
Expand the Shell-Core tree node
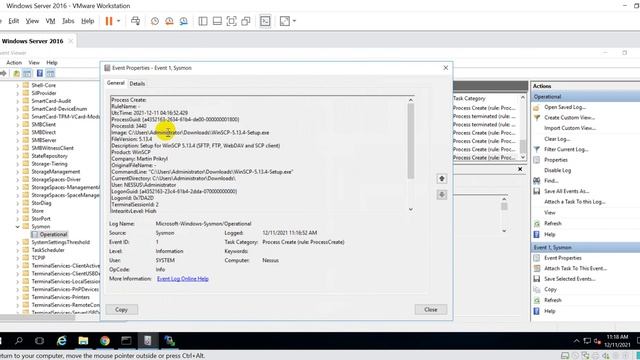[18, 86]
